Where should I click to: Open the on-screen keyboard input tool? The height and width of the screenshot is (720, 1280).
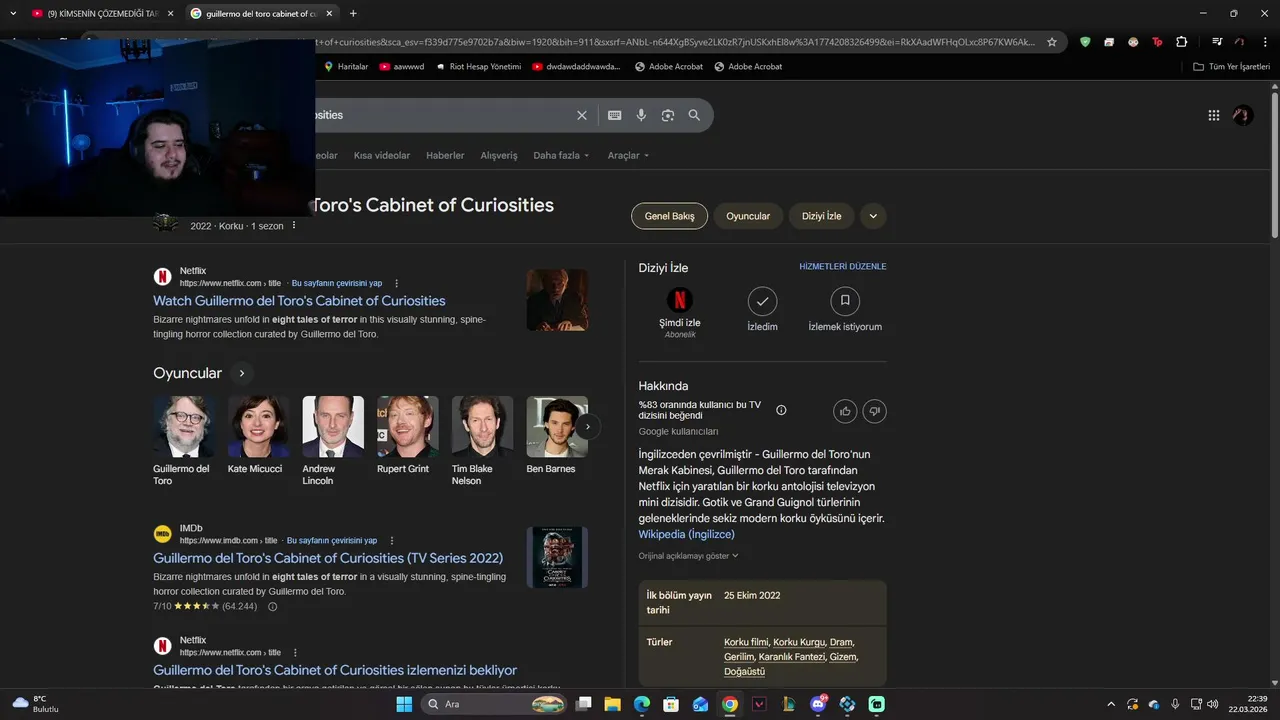click(615, 115)
